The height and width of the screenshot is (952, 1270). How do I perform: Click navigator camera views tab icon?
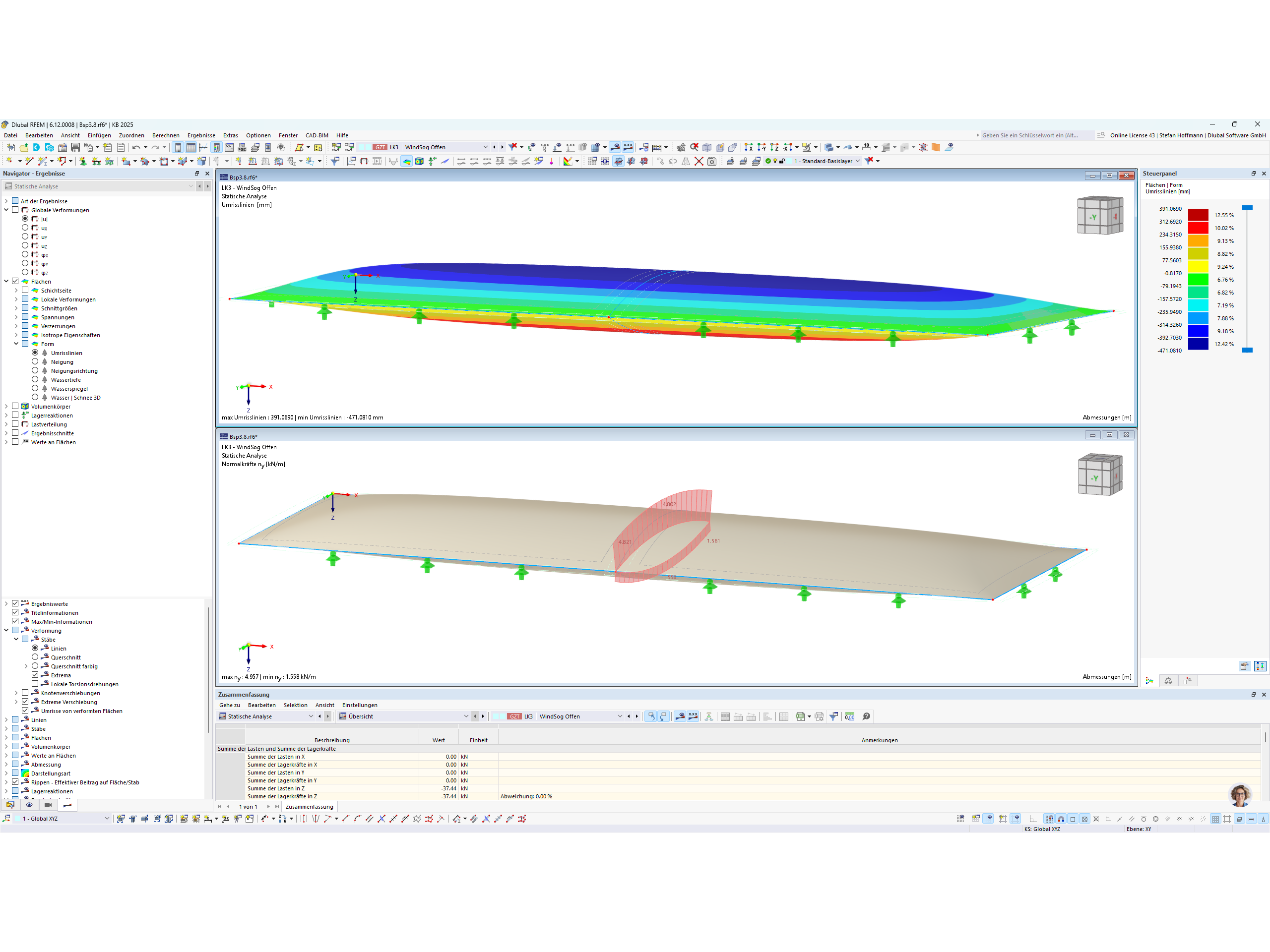[48, 805]
